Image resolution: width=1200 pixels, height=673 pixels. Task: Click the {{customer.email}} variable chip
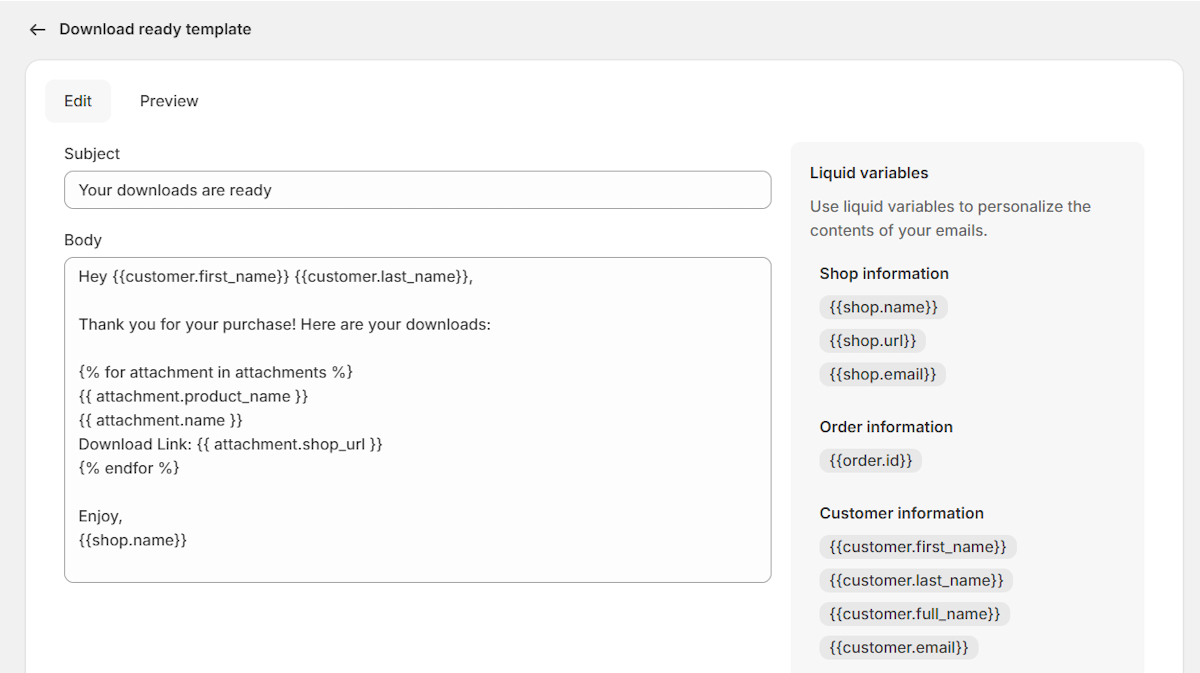[x=898, y=648]
